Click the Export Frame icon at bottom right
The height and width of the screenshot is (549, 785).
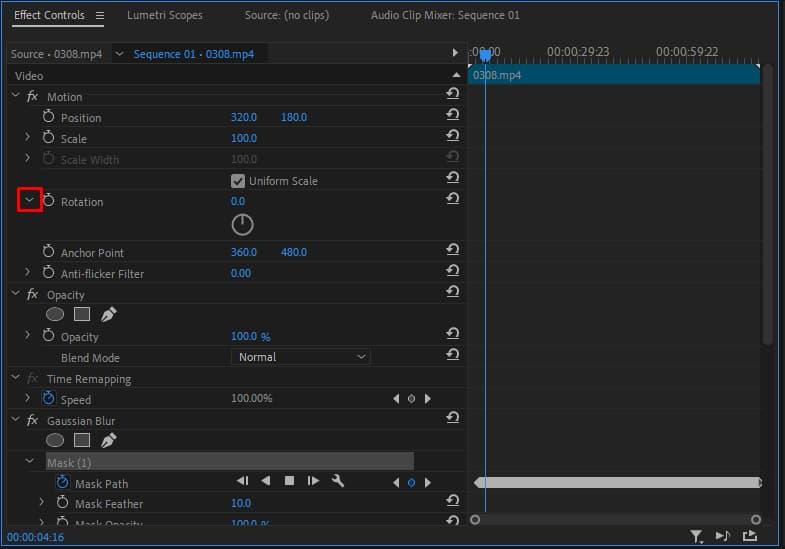coord(750,537)
